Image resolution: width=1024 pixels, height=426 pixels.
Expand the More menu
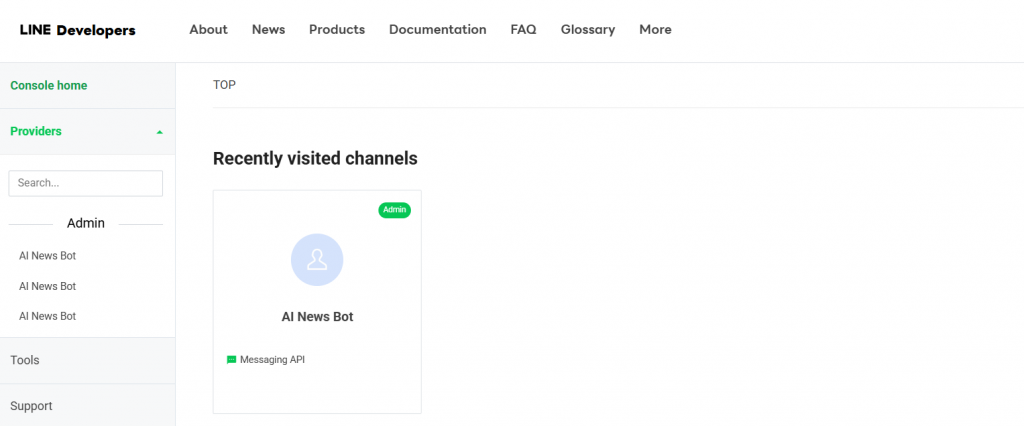point(655,29)
